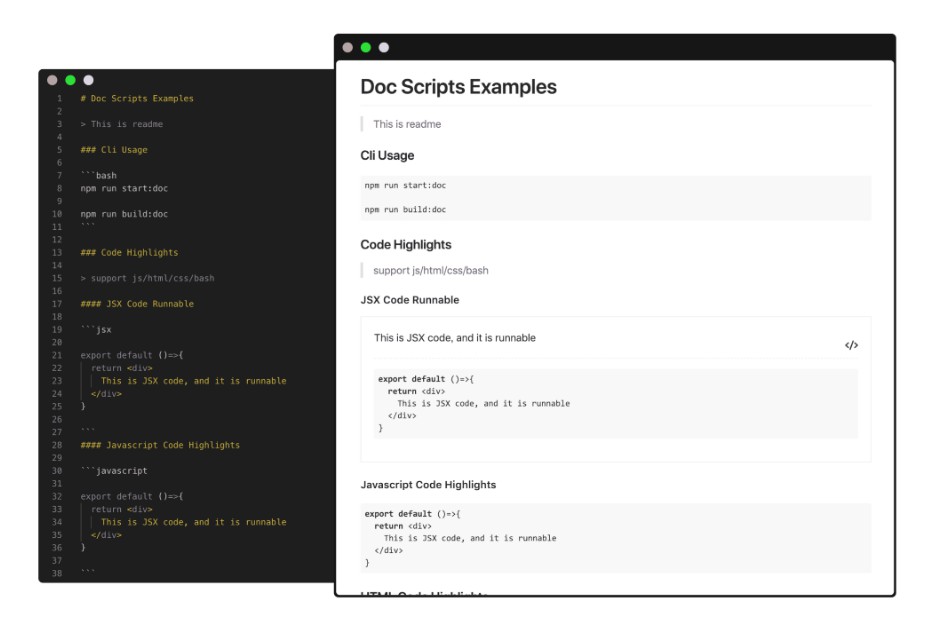Image resolution: width=928 pixels, height=627 pixels.
Task: Click 'npm run build:doc' on editor line 10
Action: coord(124,214)
